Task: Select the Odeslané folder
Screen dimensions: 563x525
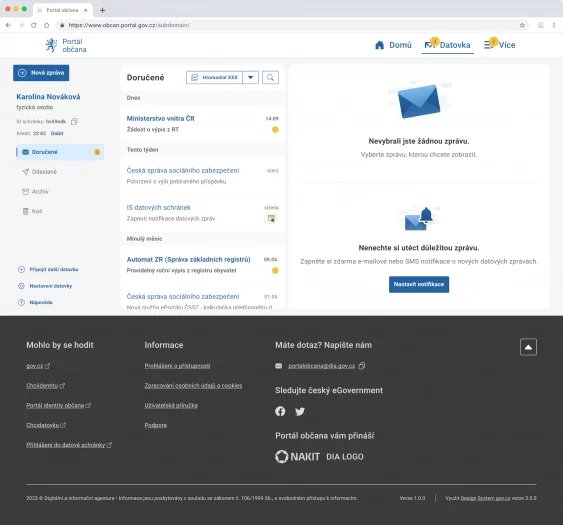Action: (x=40, y=172)
